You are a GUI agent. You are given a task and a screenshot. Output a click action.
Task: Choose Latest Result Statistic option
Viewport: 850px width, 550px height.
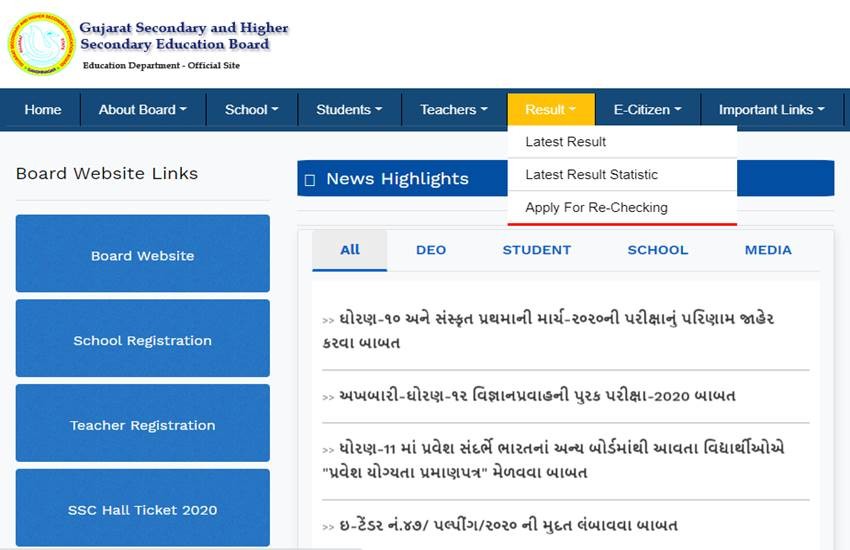pos(591,175)
